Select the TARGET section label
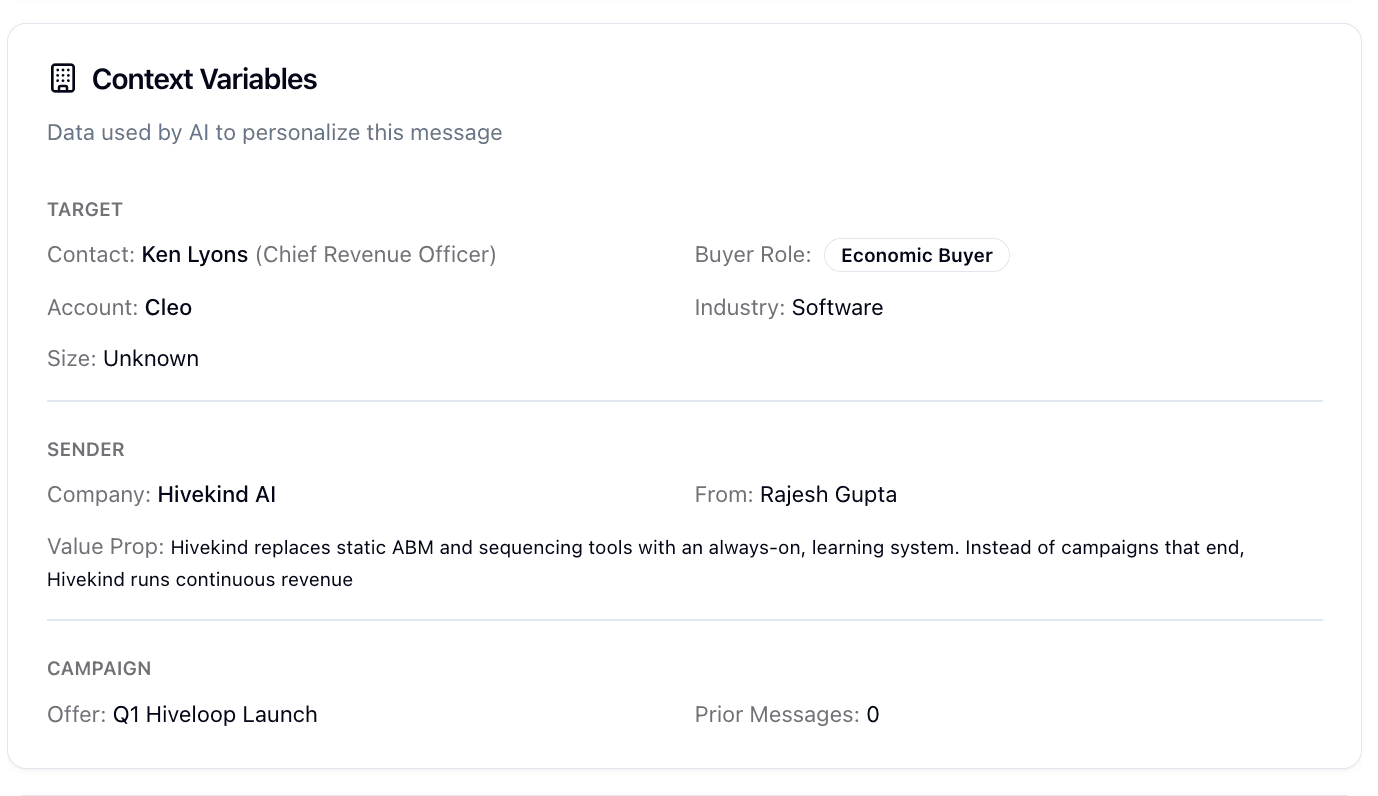The width and height of the screenshot is (1378, 796). pos(85,209)
